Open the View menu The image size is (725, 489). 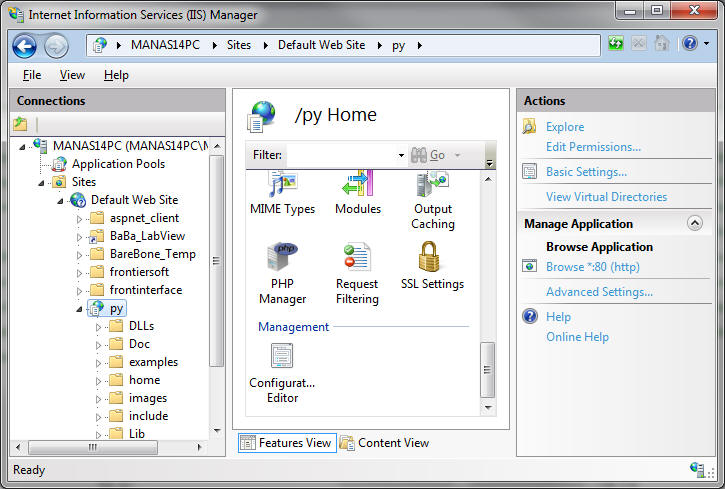pyautogui.click(x=72, y=75)
